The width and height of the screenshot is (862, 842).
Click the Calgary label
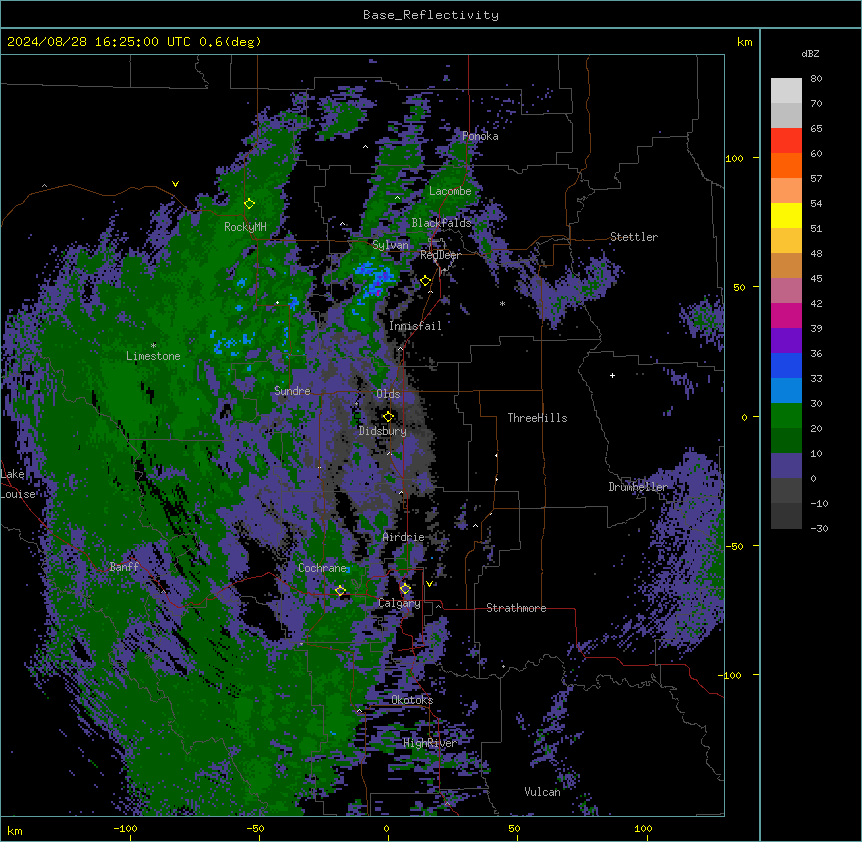point(399,603)
